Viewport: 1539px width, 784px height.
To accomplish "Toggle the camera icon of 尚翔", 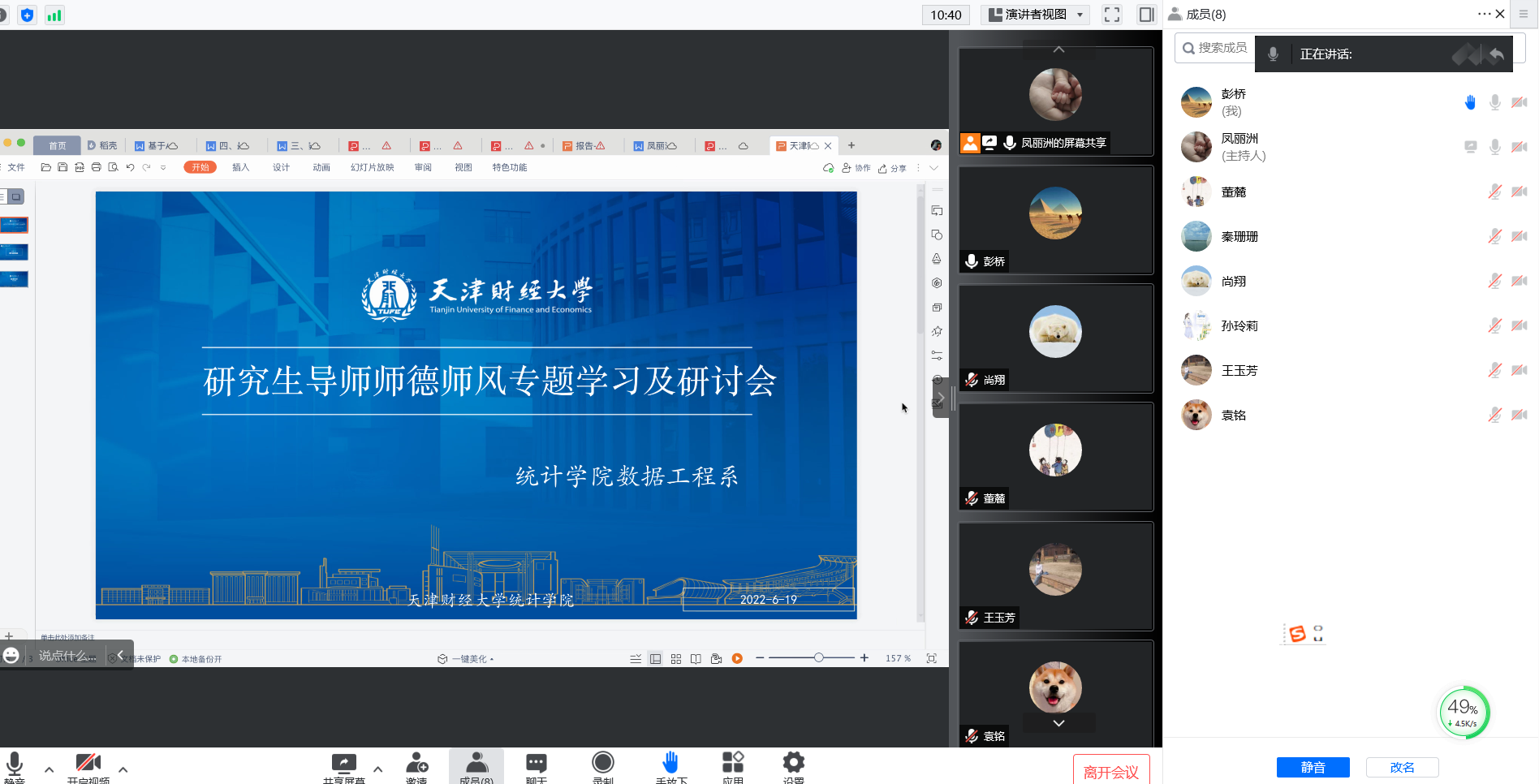I will (1520, 281).
